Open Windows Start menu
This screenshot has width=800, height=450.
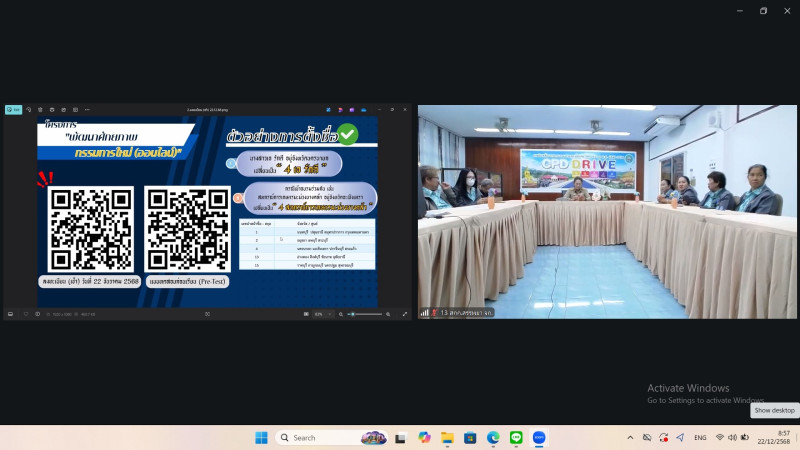261,438
